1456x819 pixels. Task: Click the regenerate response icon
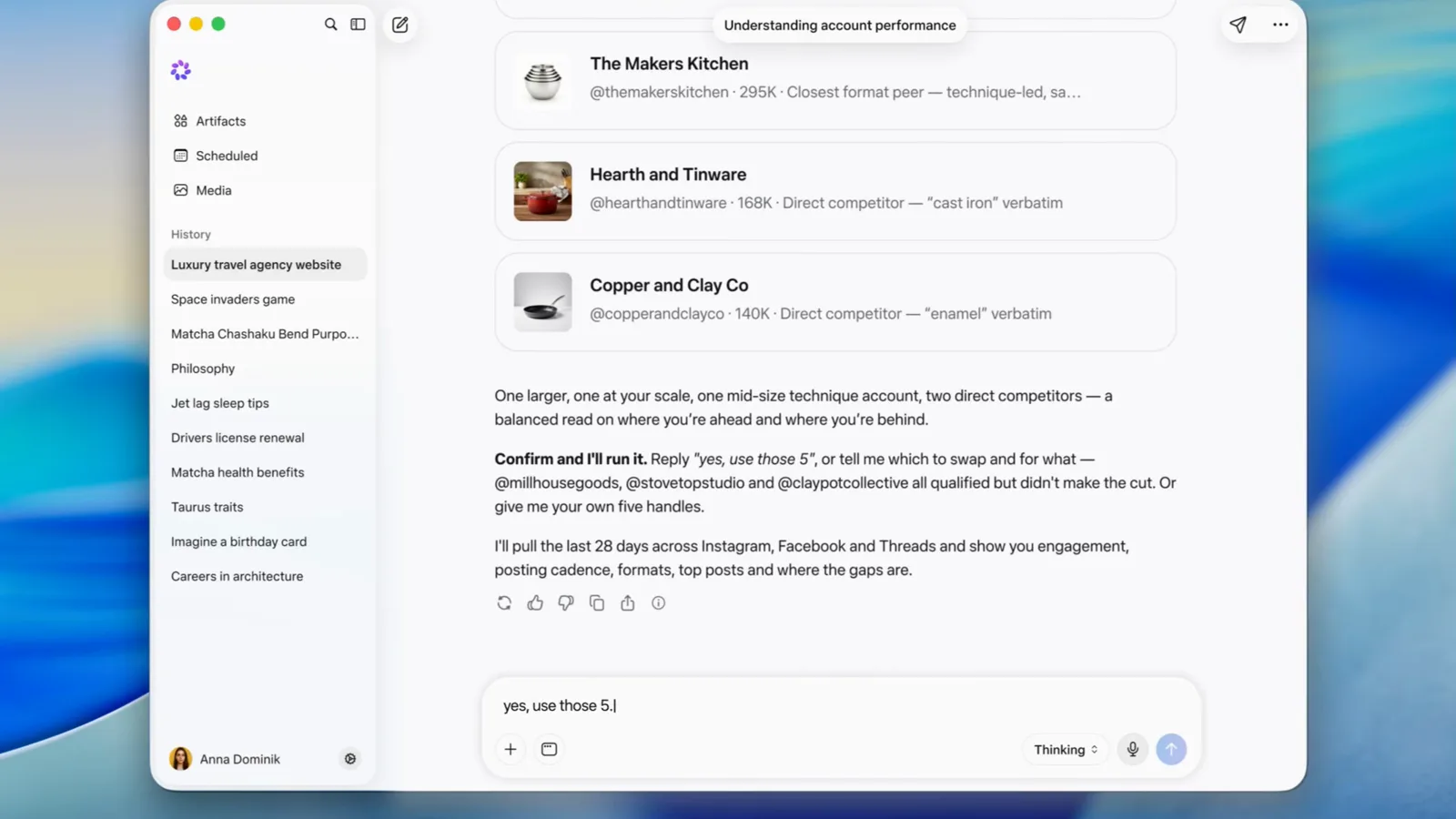click(504, 602)
